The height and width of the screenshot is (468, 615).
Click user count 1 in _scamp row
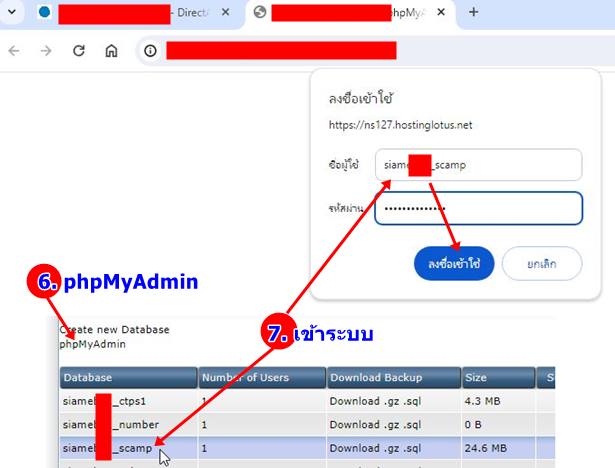pos(204,448)
